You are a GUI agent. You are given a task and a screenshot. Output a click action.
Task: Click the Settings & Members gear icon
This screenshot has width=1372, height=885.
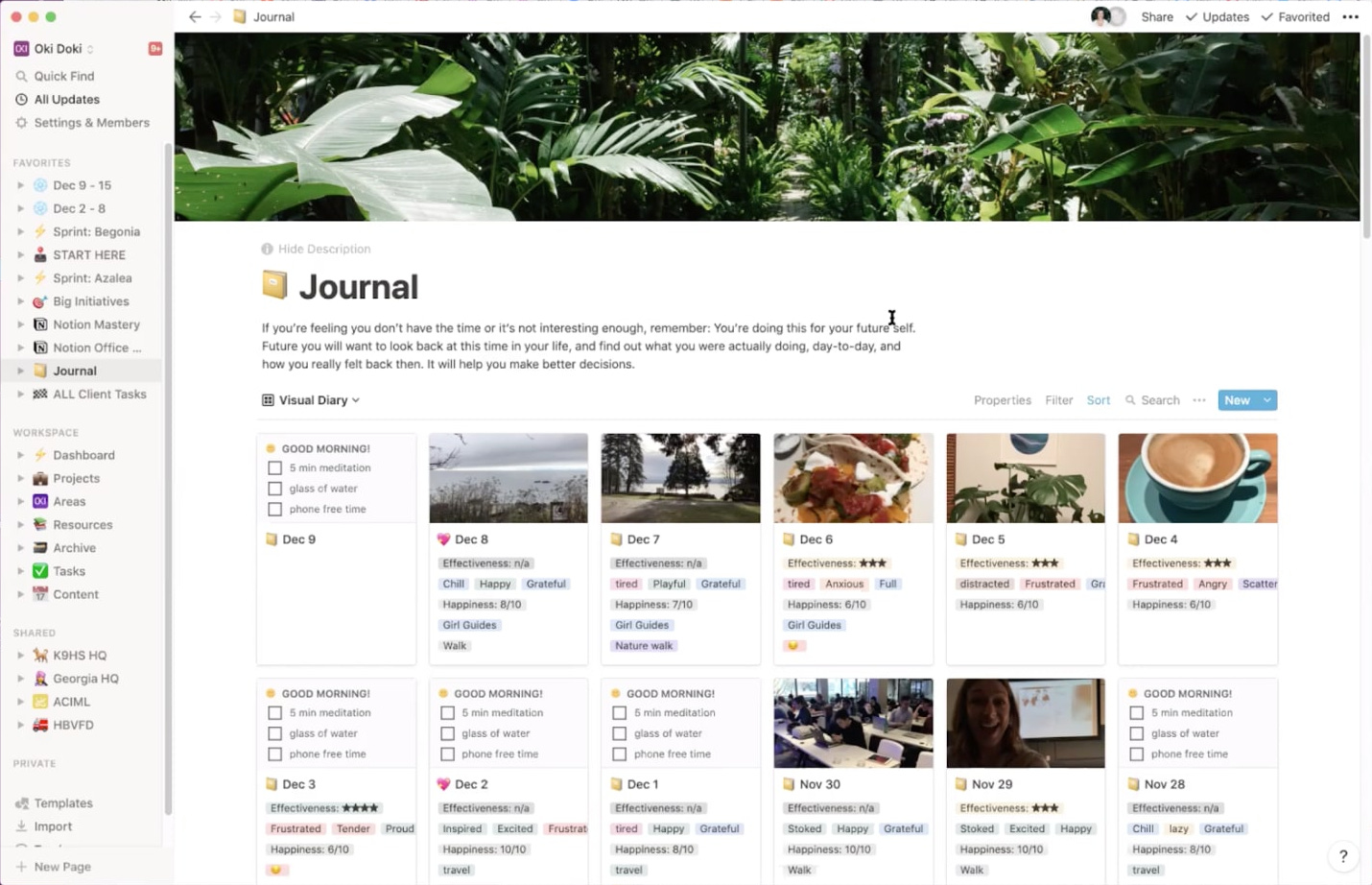[21, 123]
